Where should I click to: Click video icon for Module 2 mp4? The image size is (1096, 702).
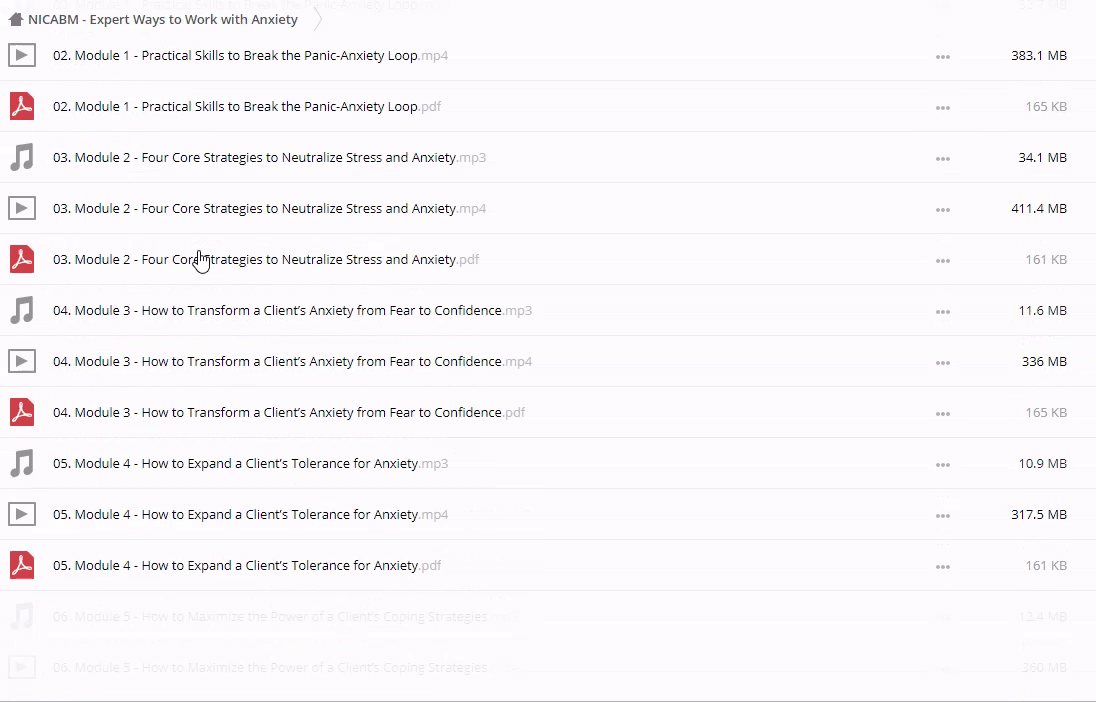(x=22, y=209)
